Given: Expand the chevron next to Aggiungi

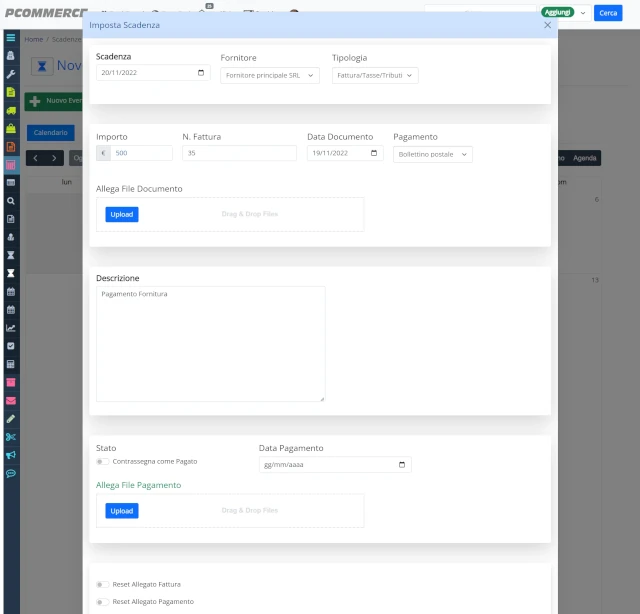Looking at the screenshot, I should point(583,13).
